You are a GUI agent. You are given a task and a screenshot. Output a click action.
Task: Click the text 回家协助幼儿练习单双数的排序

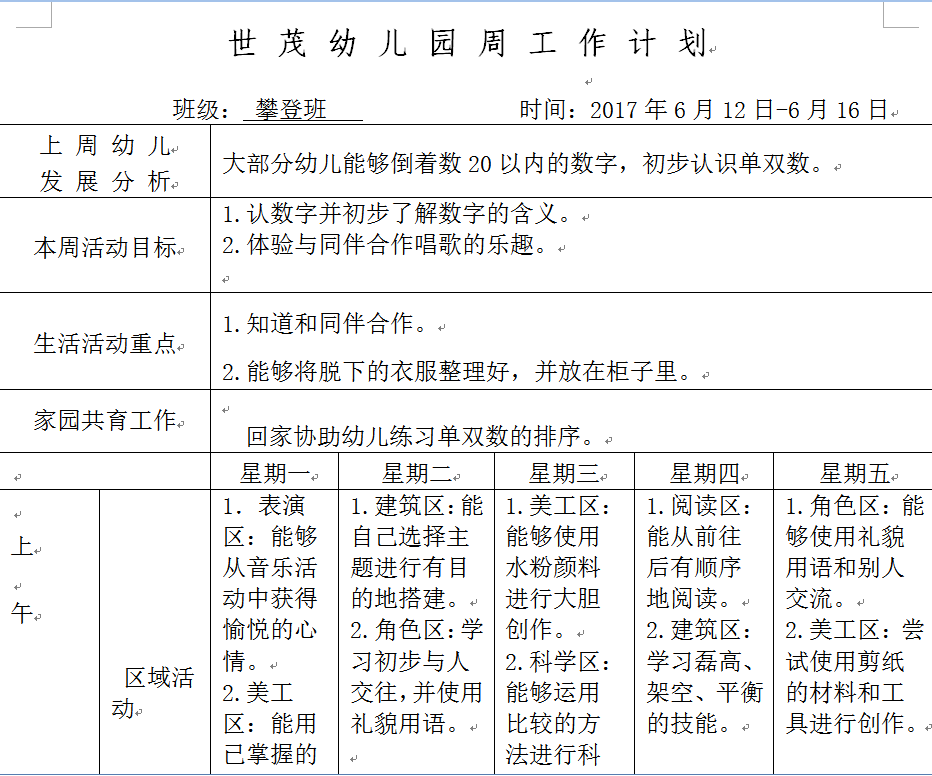click(424, 437)
